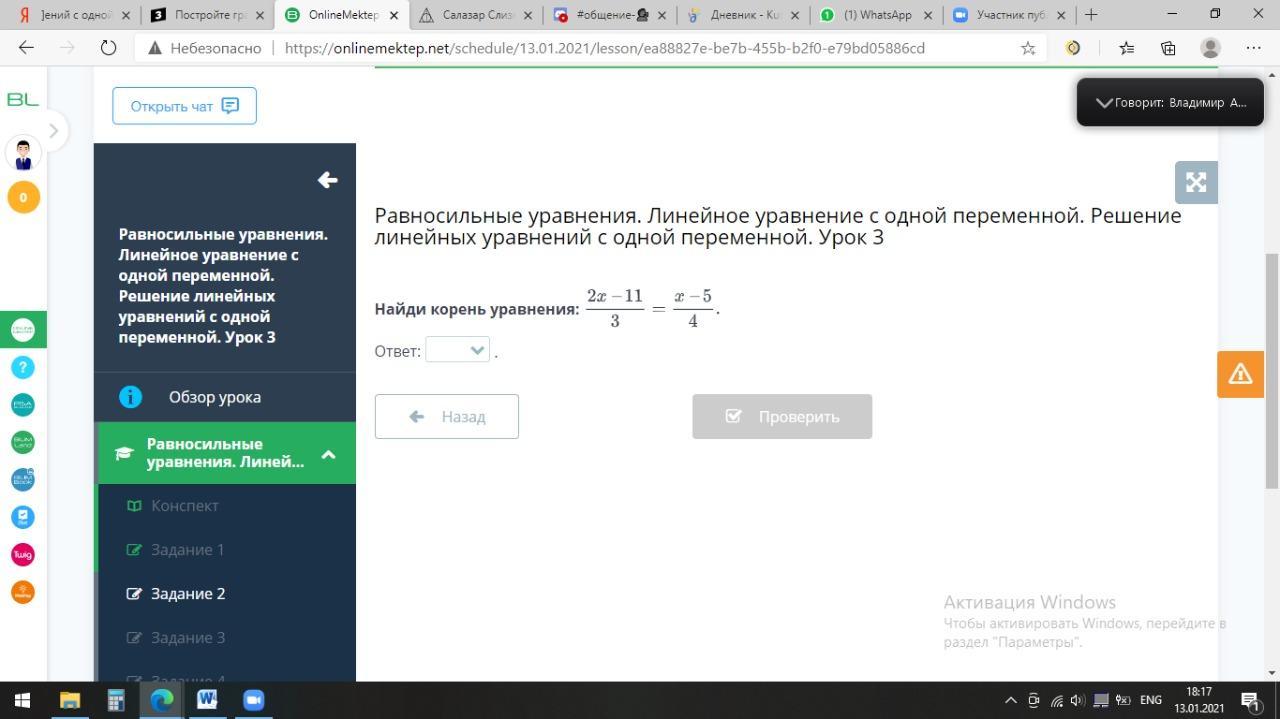Click the Проверить button

click(x=782, y=416)
